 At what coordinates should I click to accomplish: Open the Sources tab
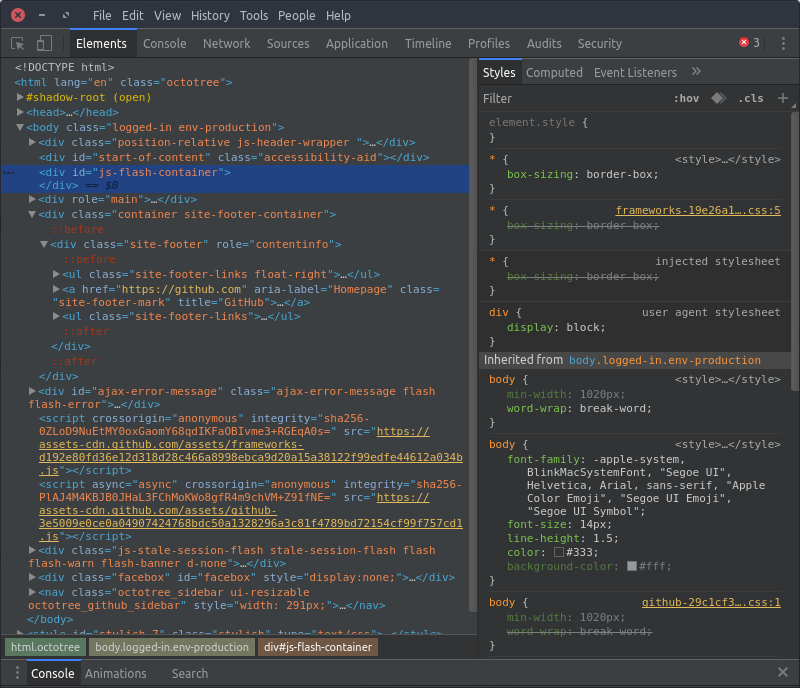[x=288, y=43]
